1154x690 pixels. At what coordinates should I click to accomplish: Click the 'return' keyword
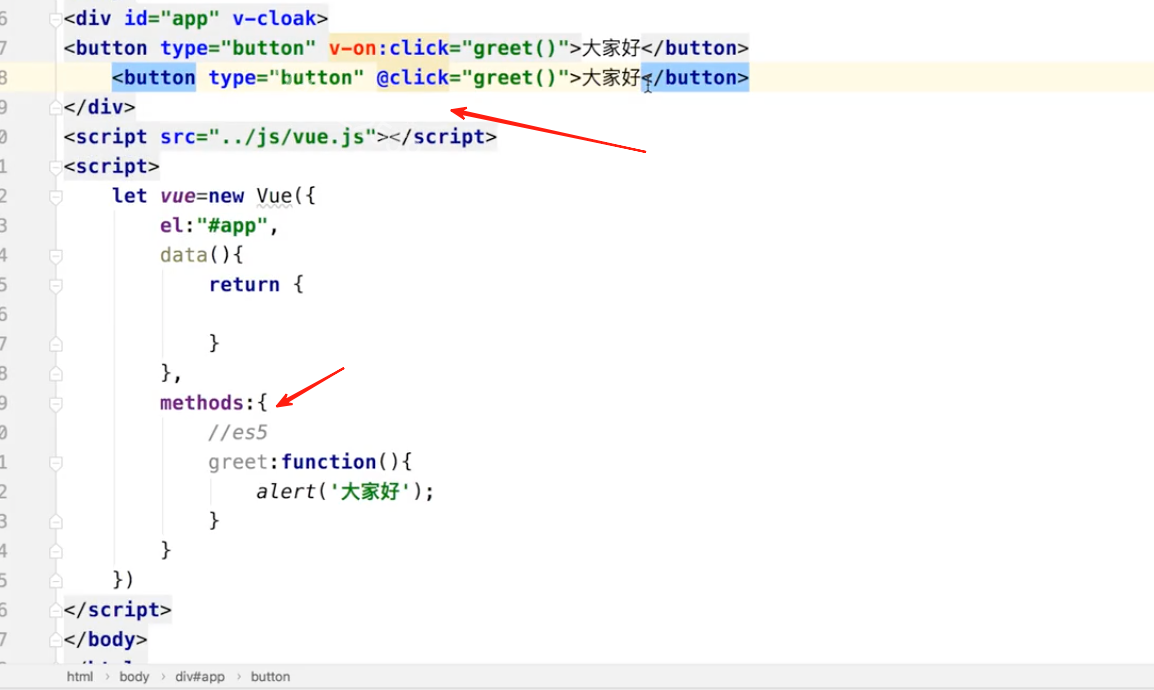(x=244, y=285)
